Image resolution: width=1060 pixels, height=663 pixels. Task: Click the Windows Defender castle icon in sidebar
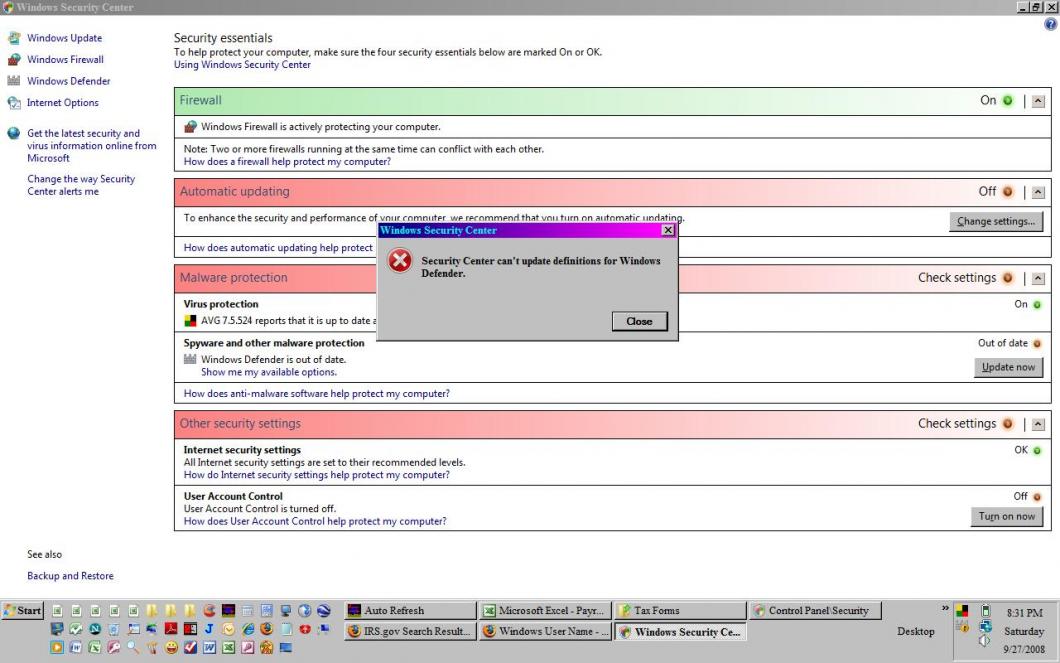(14, 81)
